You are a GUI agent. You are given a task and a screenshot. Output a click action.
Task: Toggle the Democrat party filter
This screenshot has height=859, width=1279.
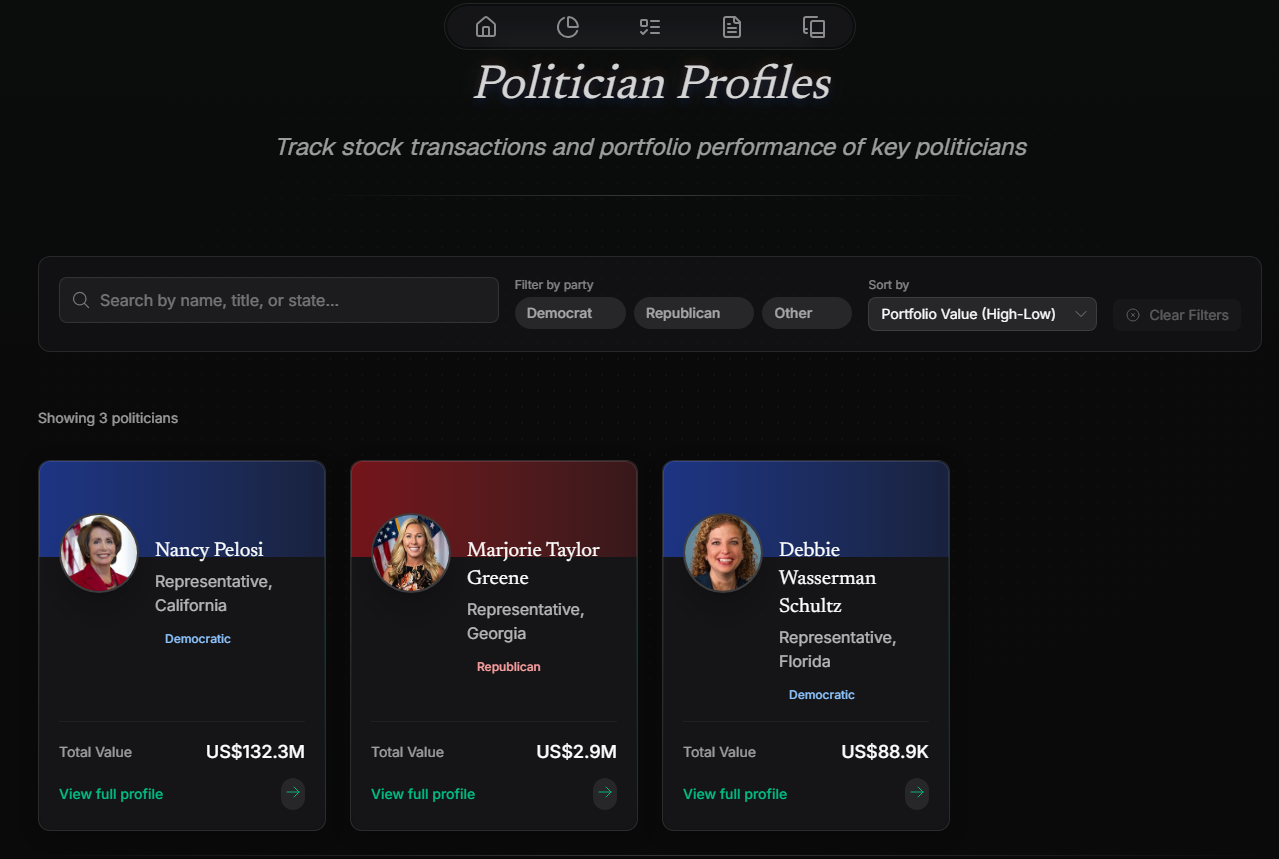tap(570, 312)
